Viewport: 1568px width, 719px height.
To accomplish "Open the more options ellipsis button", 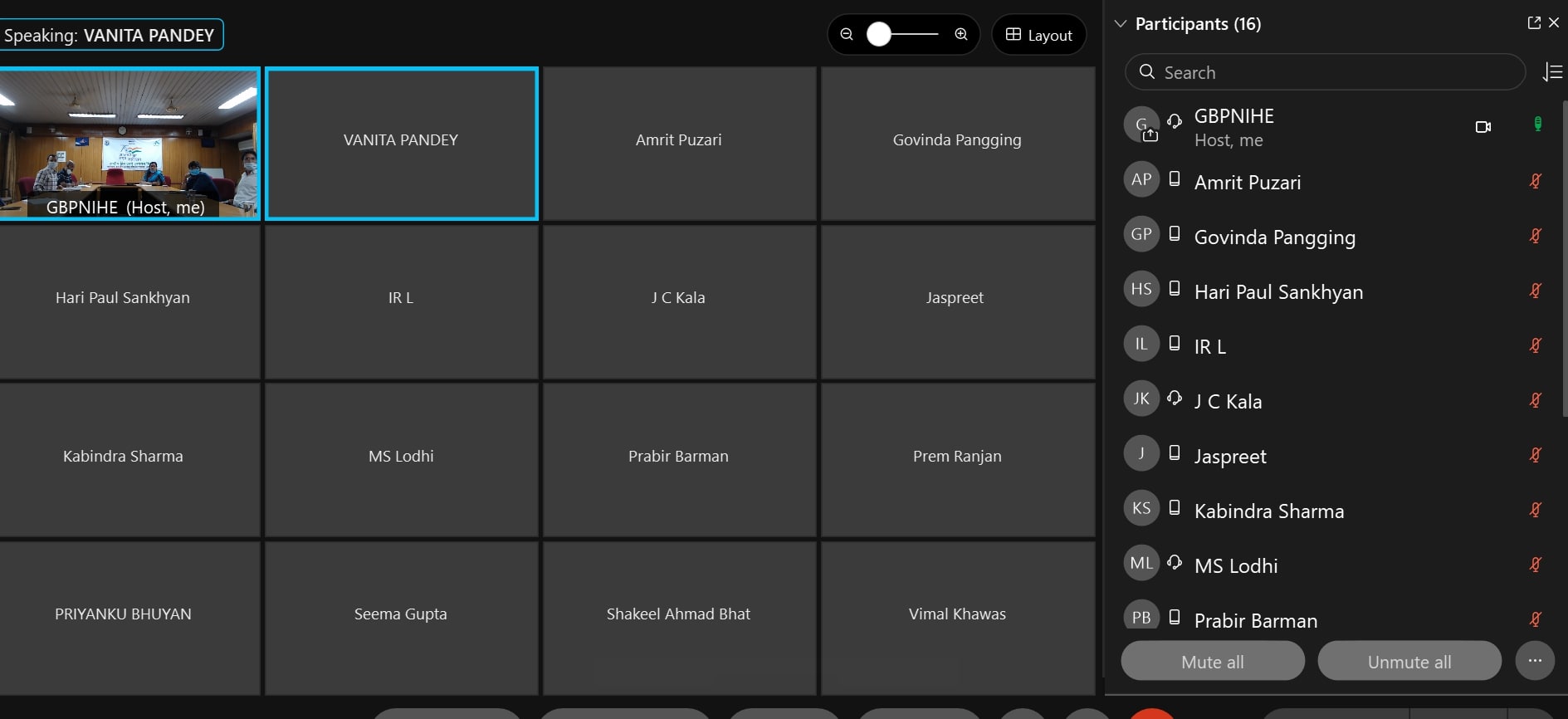I will click(1535, 661).
